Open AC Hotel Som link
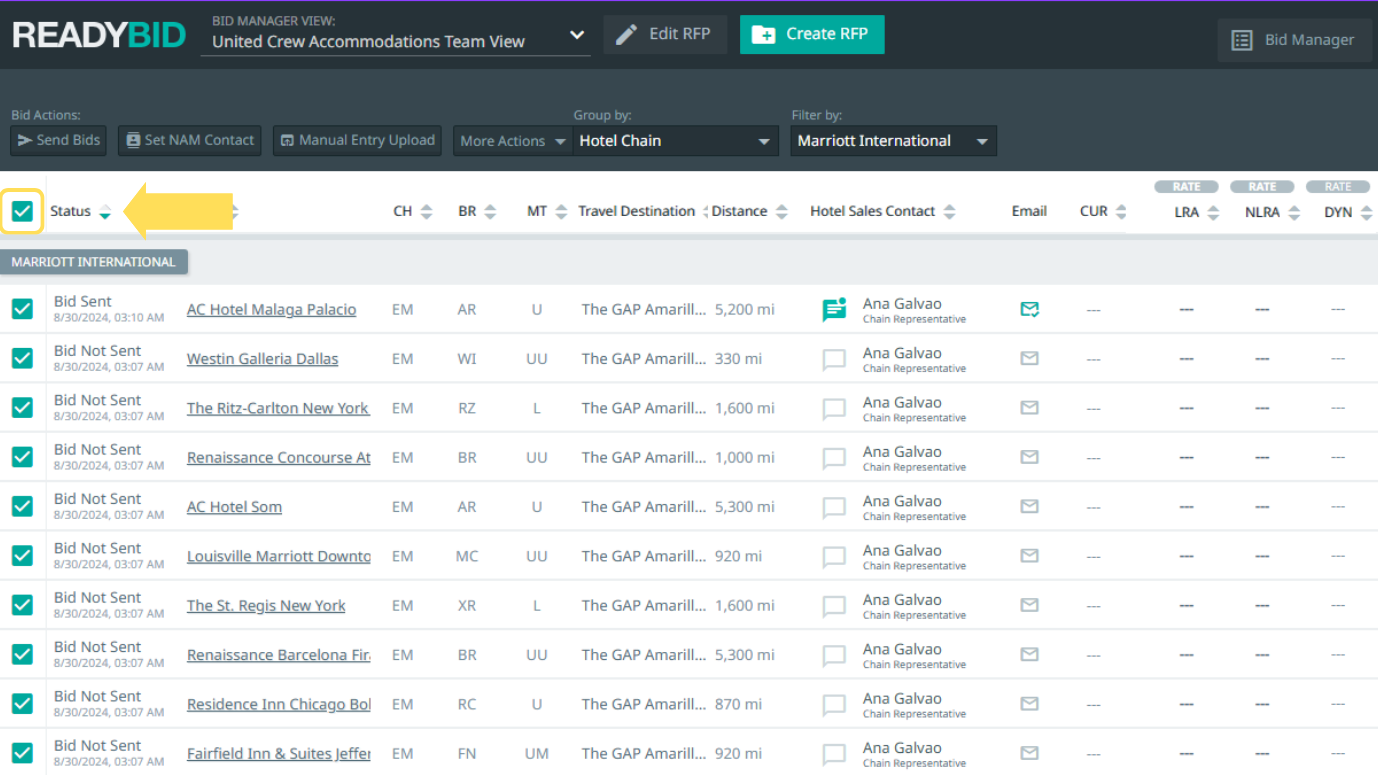This screenshot has width=1378, height=775. 234,506
